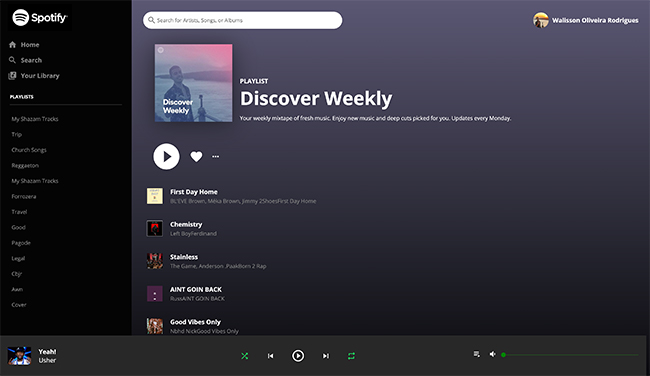650x376 pixels.
Task: Open the playlist more options dots
Action: click(x=216, y=156)
